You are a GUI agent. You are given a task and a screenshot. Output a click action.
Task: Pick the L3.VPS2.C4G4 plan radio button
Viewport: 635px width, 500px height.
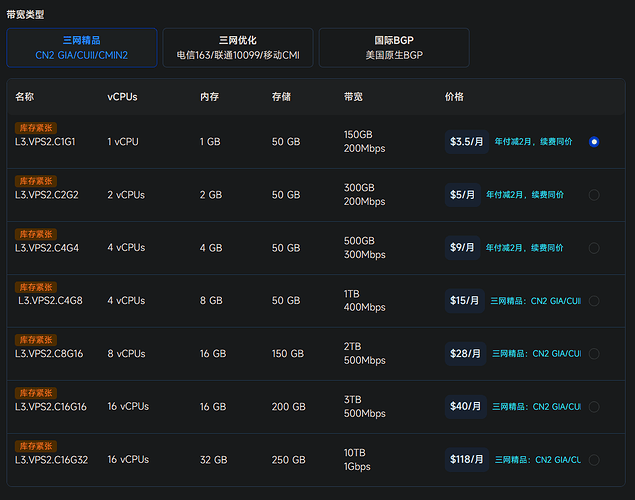(594, 248)
